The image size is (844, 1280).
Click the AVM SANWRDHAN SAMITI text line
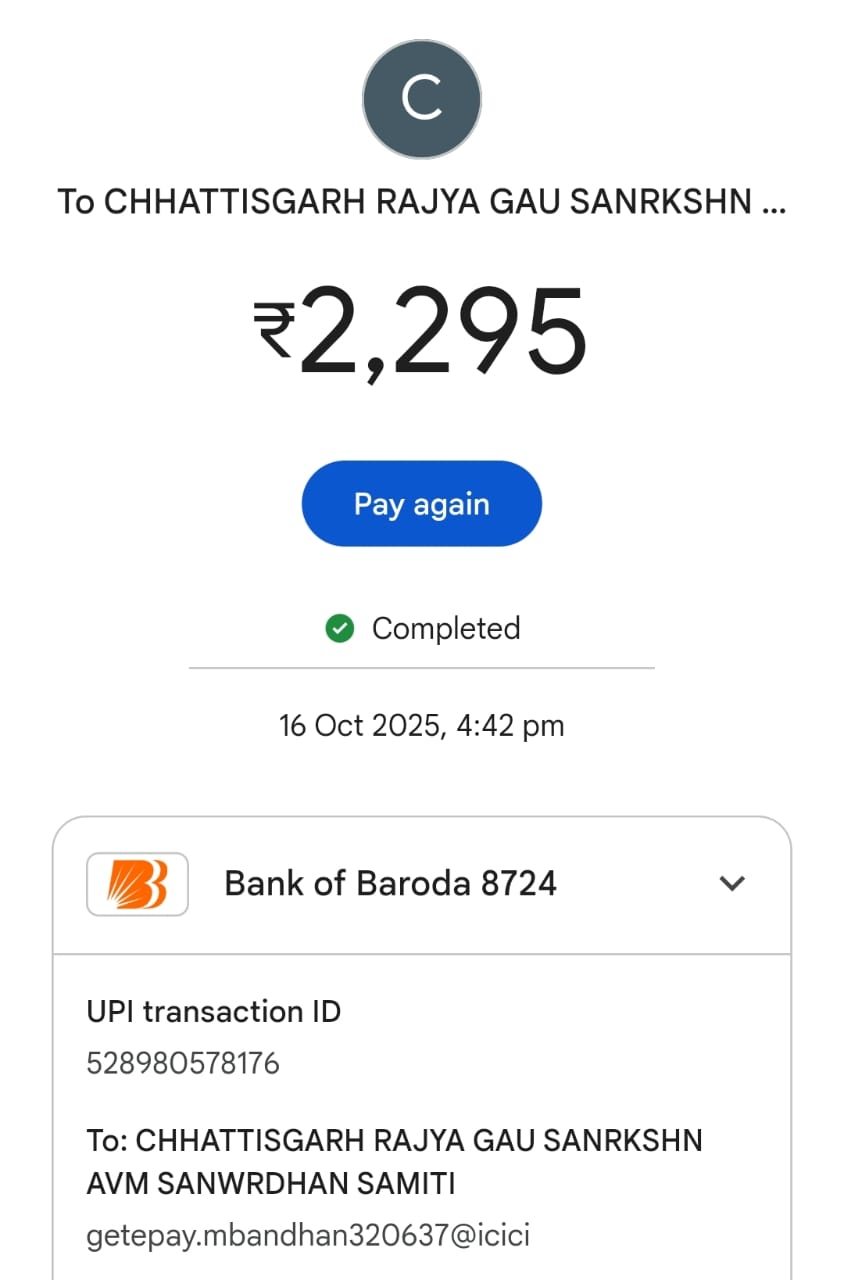[271, 1185]
